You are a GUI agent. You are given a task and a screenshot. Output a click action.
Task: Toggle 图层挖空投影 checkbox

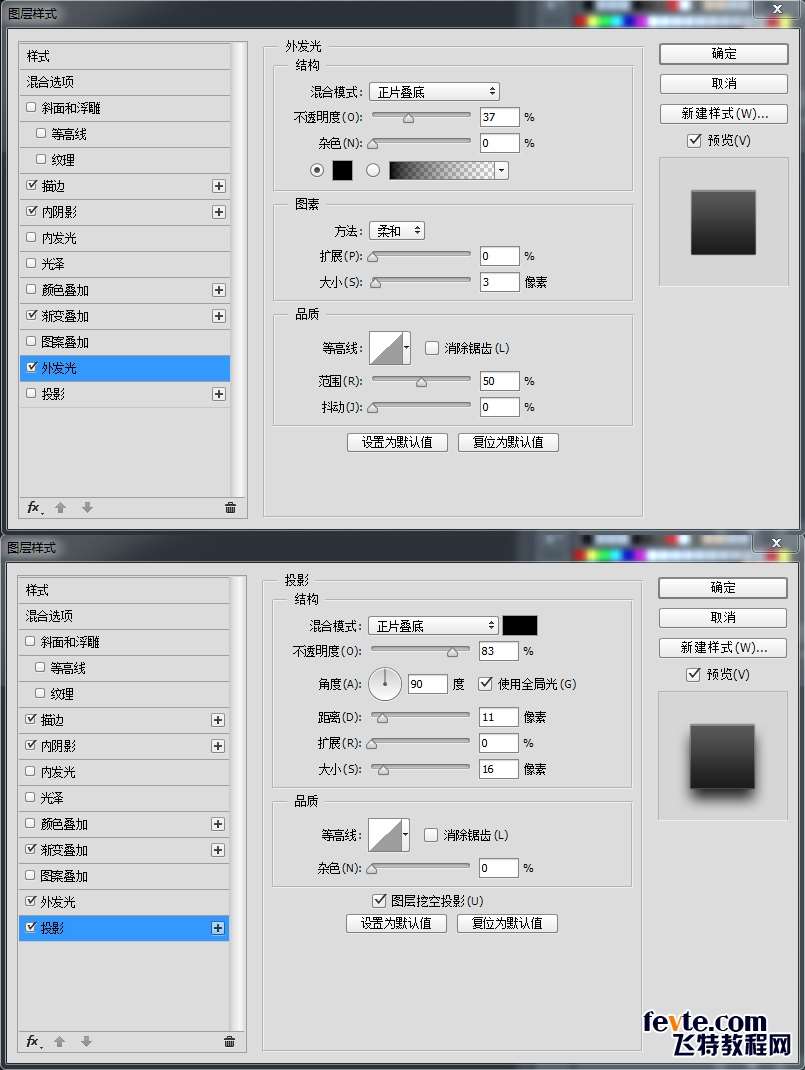(x=379, y=901)
